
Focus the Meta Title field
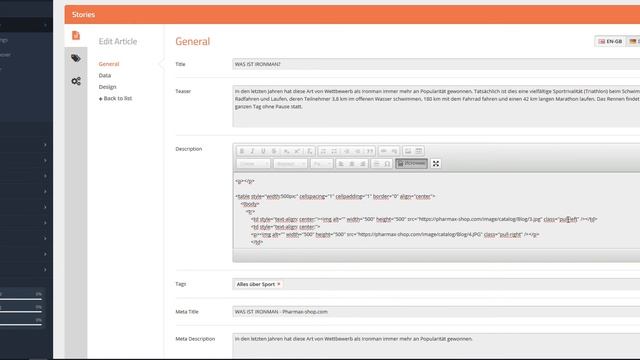point(436,312)
